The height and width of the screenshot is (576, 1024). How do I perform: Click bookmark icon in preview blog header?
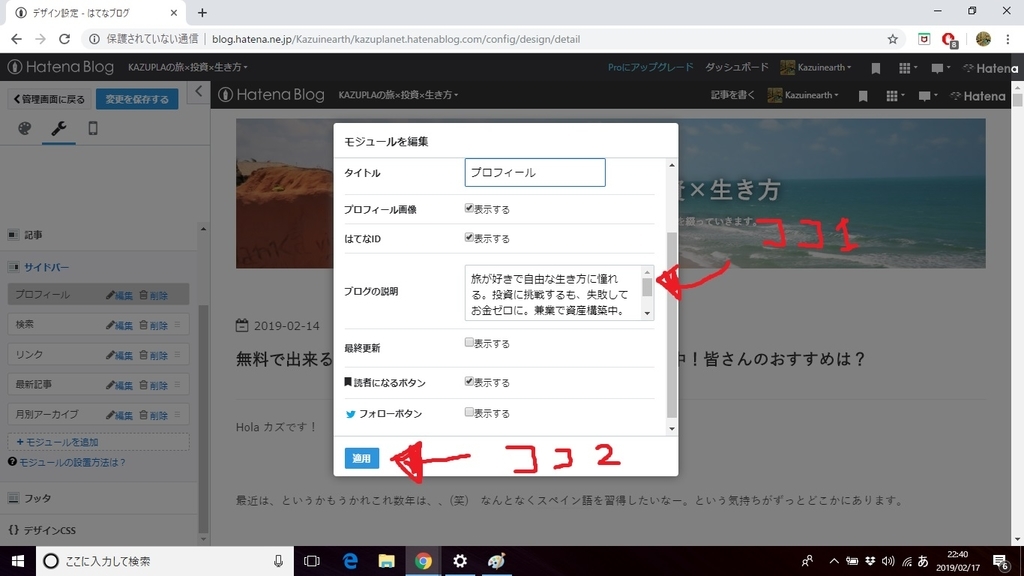pos(863,96)
